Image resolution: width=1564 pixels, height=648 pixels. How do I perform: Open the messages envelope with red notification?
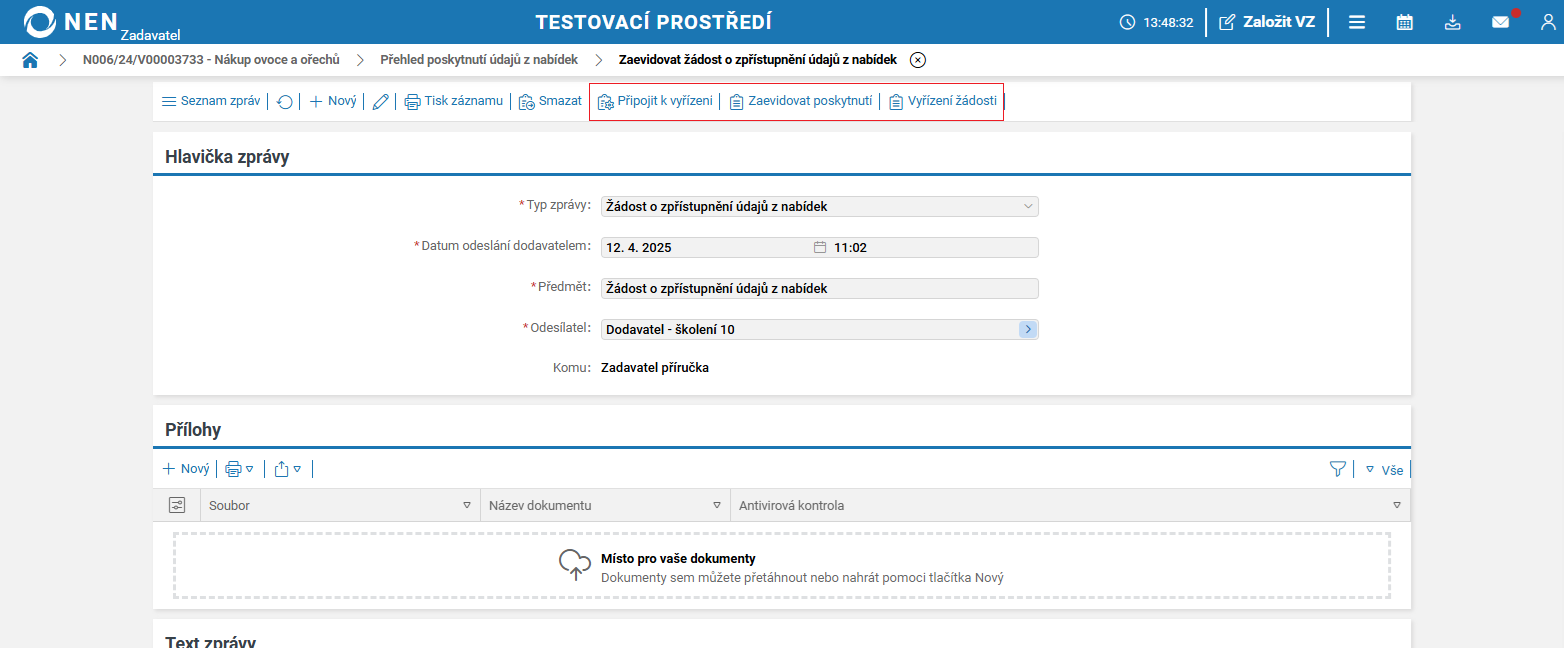point(1500,21)
